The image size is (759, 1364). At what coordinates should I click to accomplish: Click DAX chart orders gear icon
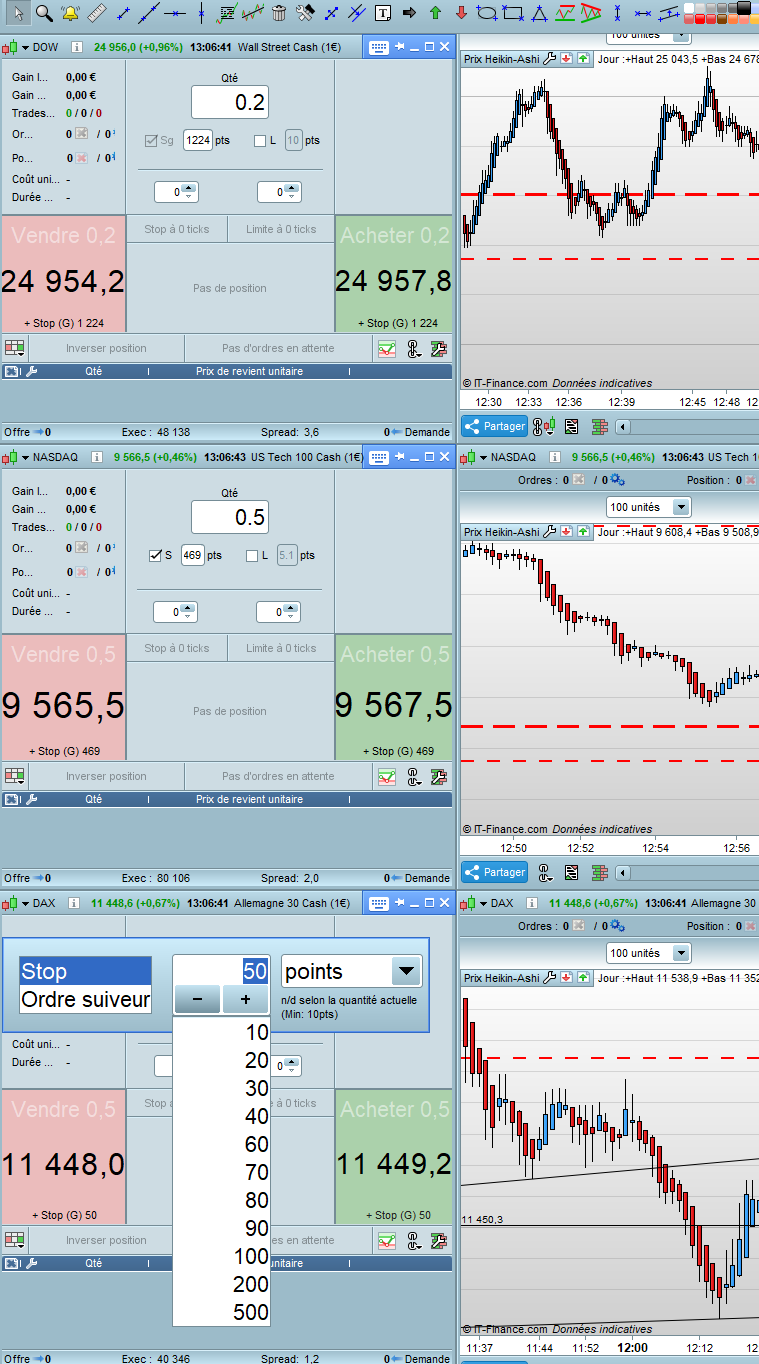click(617, 926)
